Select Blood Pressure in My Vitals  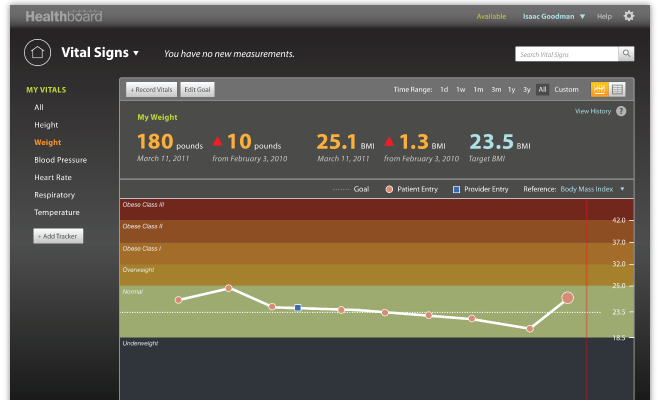pos(60,160)
